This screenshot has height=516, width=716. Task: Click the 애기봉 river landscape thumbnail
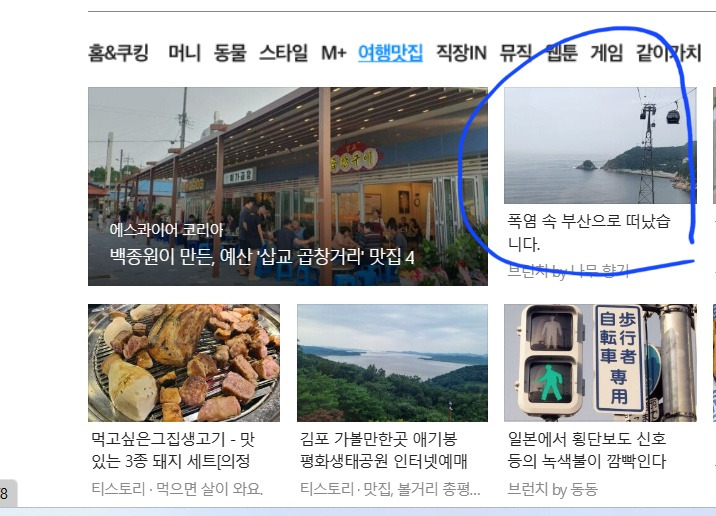(x=392, y=363)
